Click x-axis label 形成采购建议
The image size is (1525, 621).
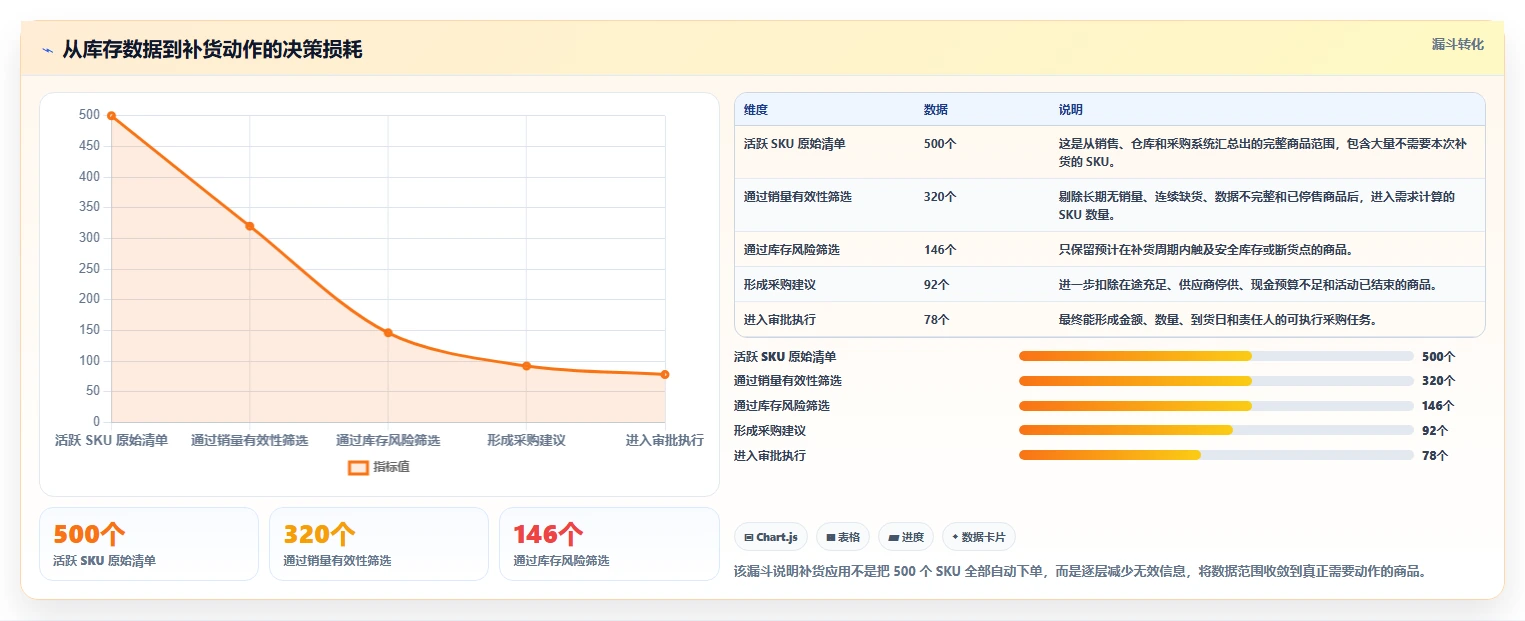pyautogui.click(x=527, y=441)
